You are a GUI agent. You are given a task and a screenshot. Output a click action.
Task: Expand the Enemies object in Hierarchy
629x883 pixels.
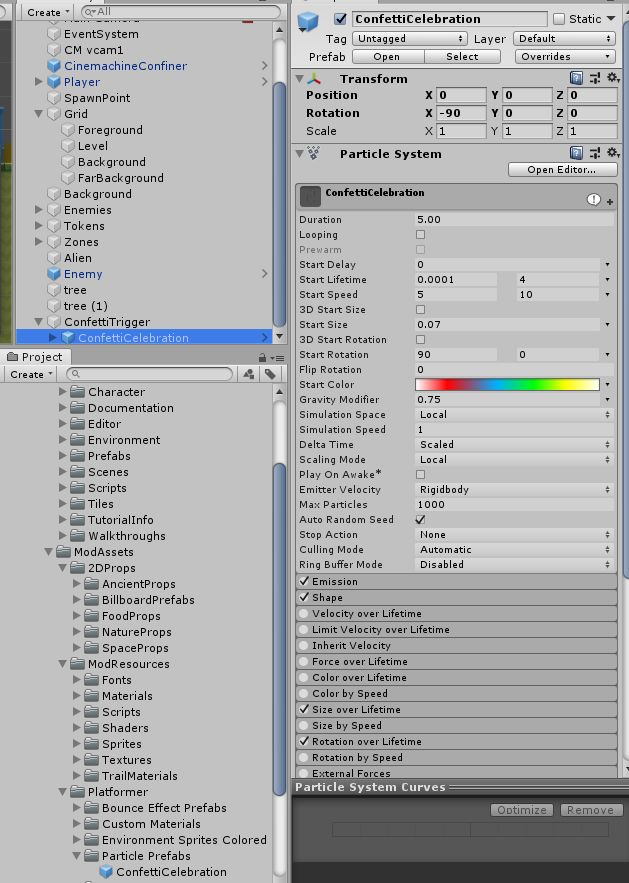pyautogui.click(x=39, y=210)
